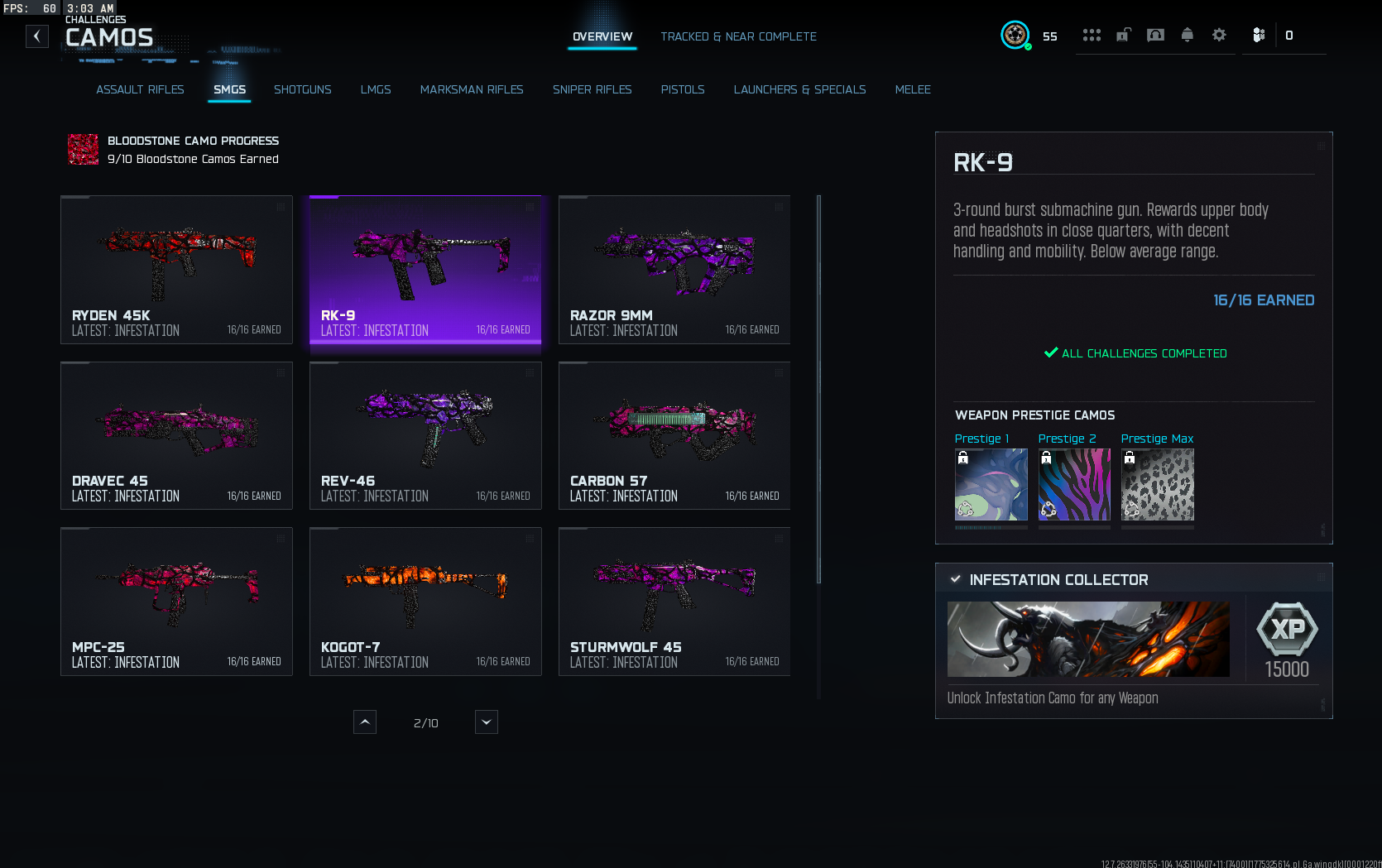1382x868 pixels.
Task: Click the Infestation Collector checkmark
Action: click(955, 579)
